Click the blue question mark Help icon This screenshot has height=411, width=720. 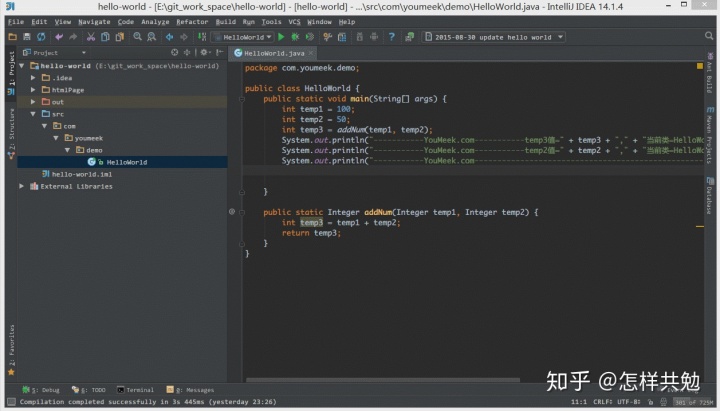click(392, 37)
